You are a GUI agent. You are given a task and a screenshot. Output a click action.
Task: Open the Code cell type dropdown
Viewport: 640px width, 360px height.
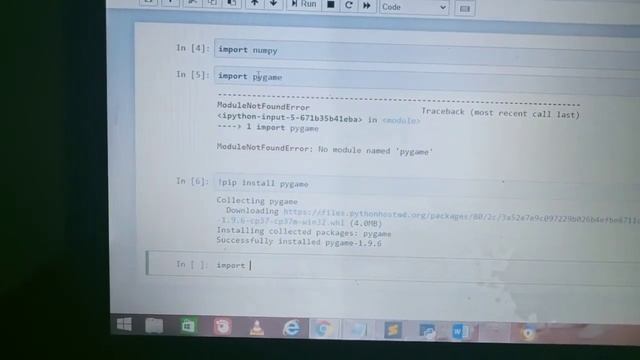[414, 7]
